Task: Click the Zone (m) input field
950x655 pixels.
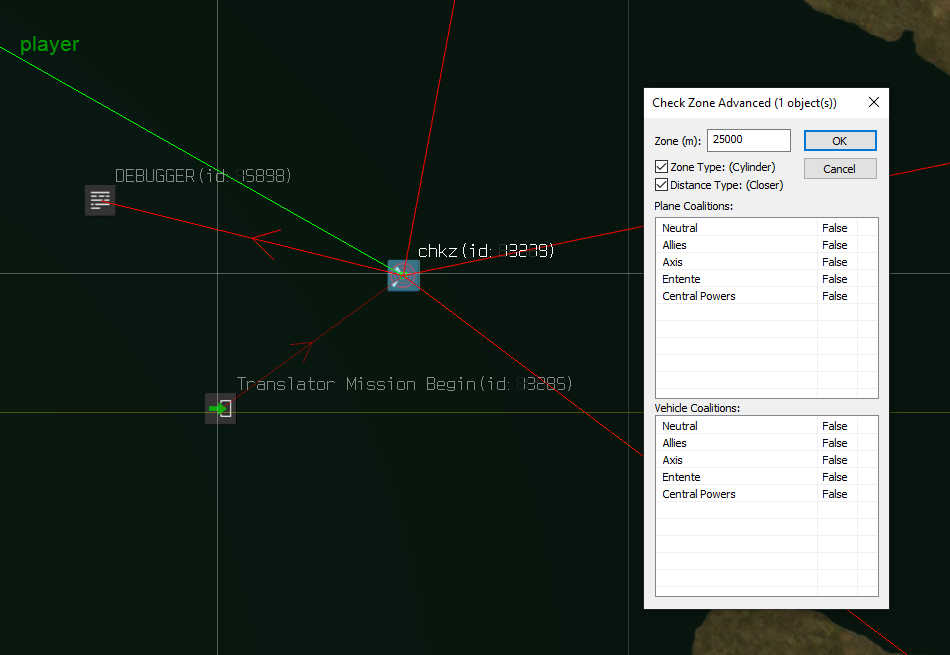Action: point(749,140)
